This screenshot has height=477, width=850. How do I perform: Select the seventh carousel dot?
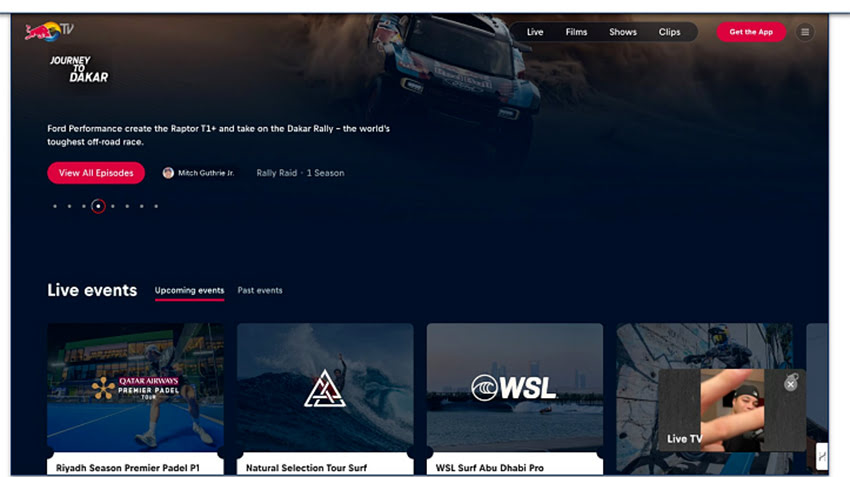coord(141,206)
